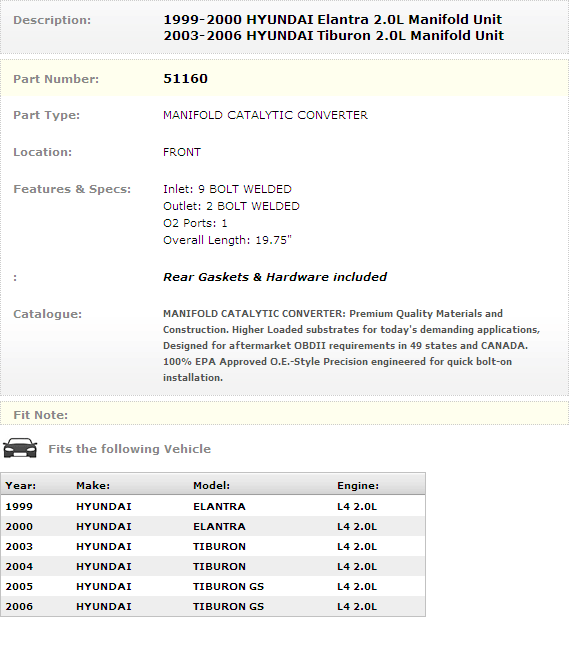This screenshot has width=570, height=660.
Task: Click the catalogue line starting 100% EPA Approved
Action: [x=337, y=362]
